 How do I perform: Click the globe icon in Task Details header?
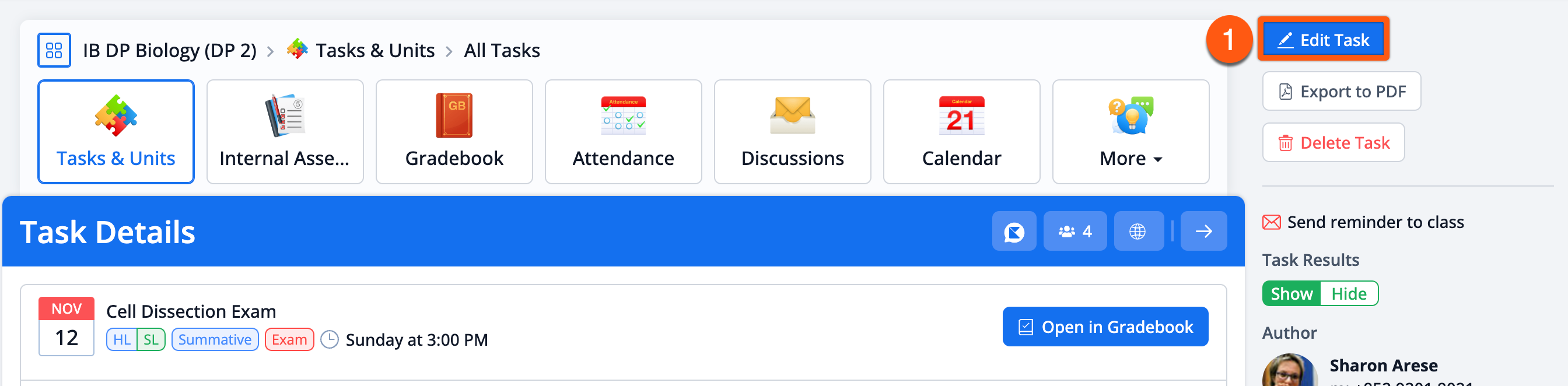click(x=1137, y=231)
